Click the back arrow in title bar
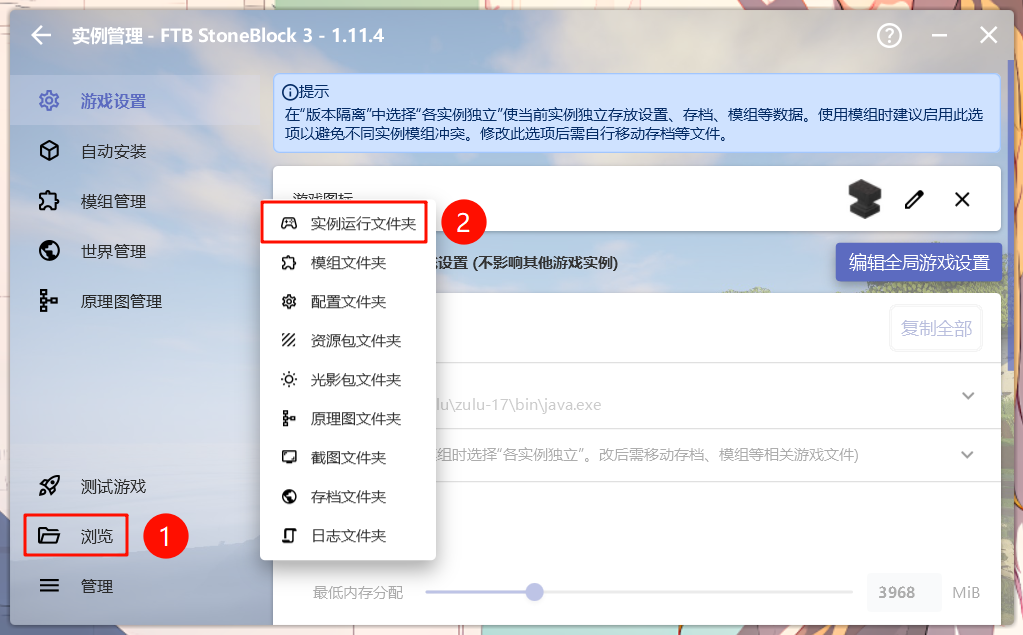1023x635 pixels. 41,36
